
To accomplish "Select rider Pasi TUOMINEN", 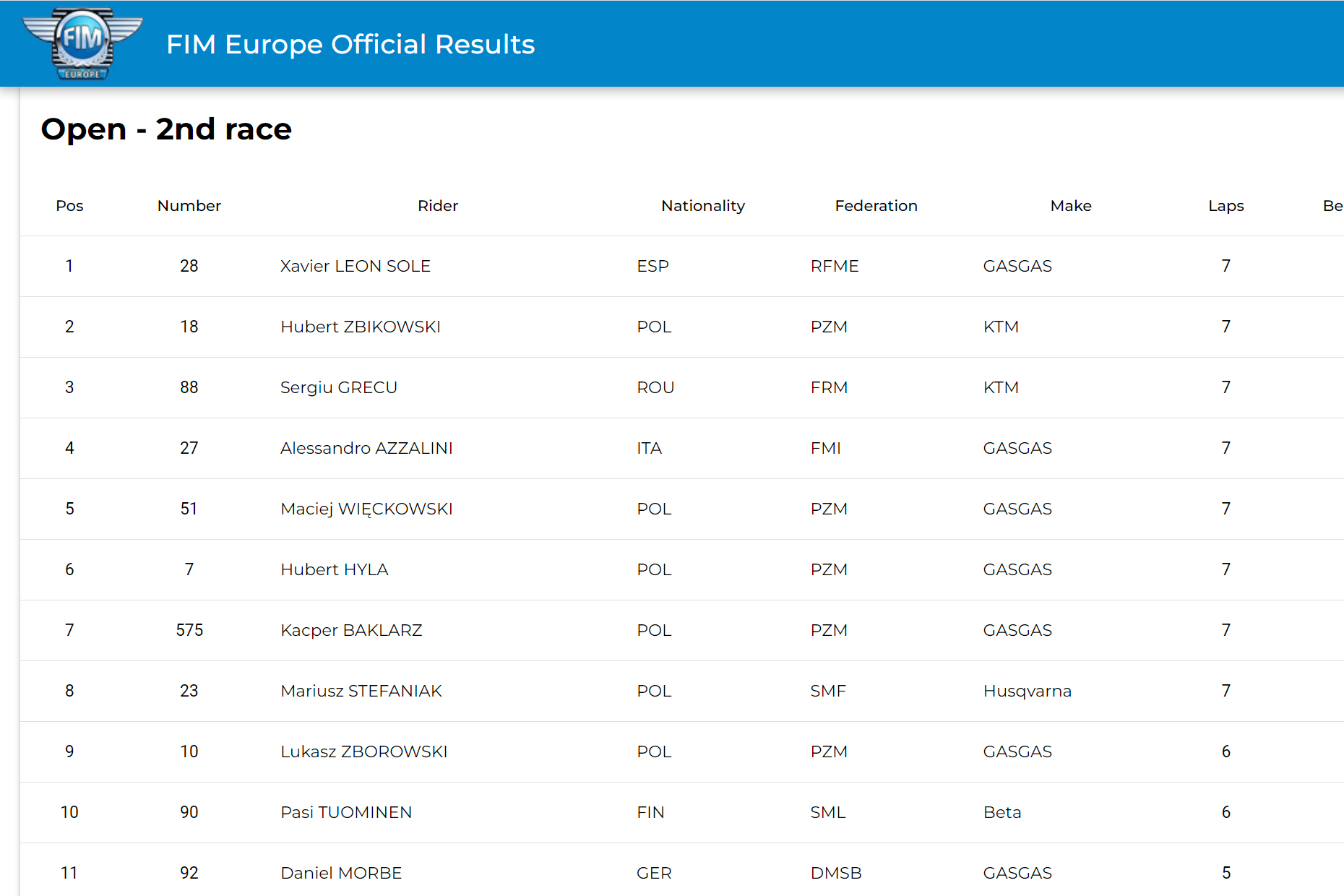I will 346,812.
